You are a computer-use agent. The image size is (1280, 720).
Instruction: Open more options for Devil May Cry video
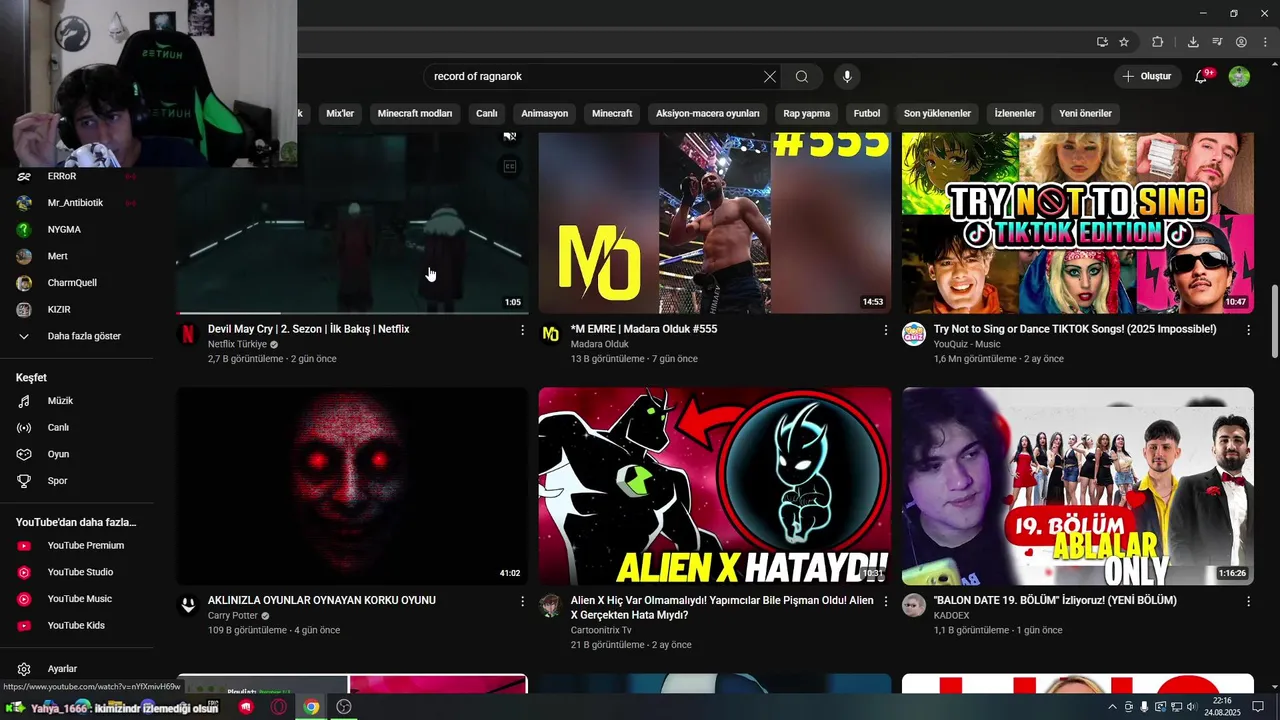522,329
